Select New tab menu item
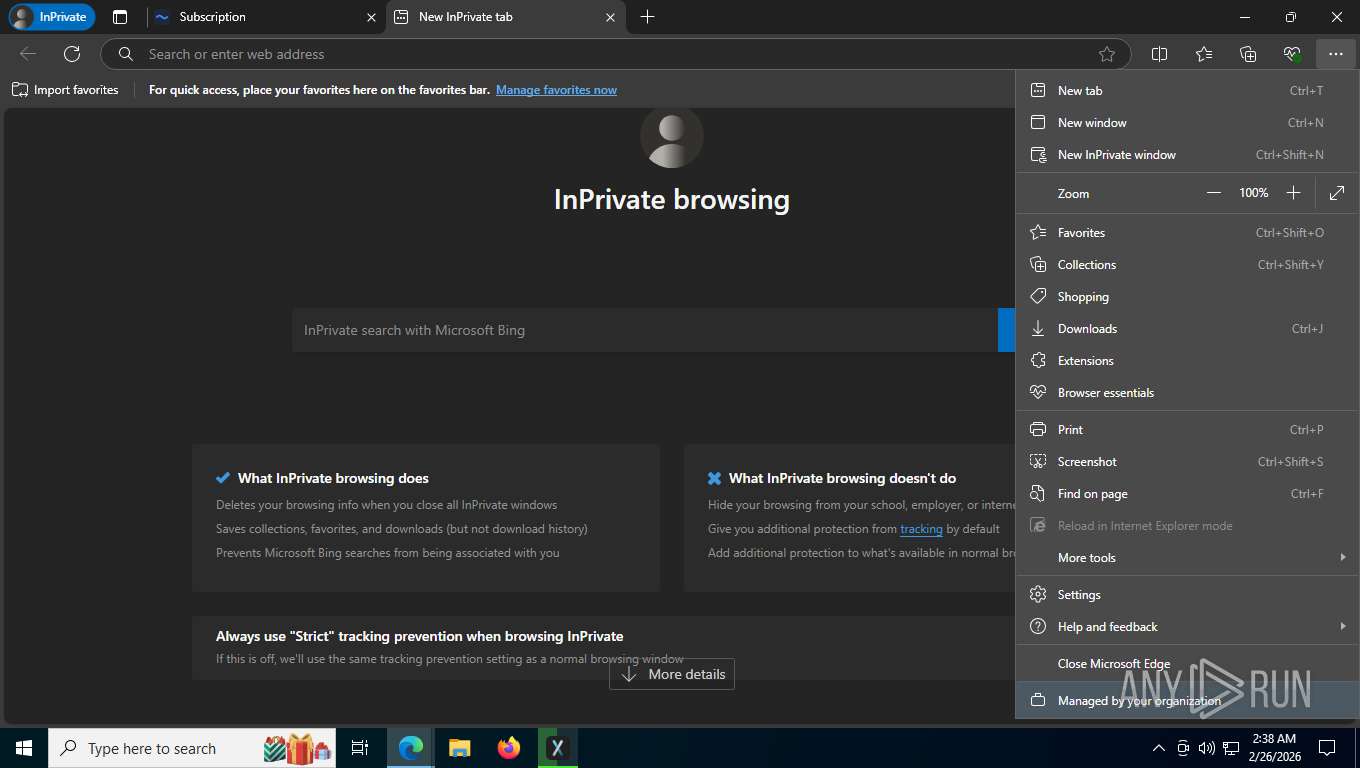 click(1187, 91)
